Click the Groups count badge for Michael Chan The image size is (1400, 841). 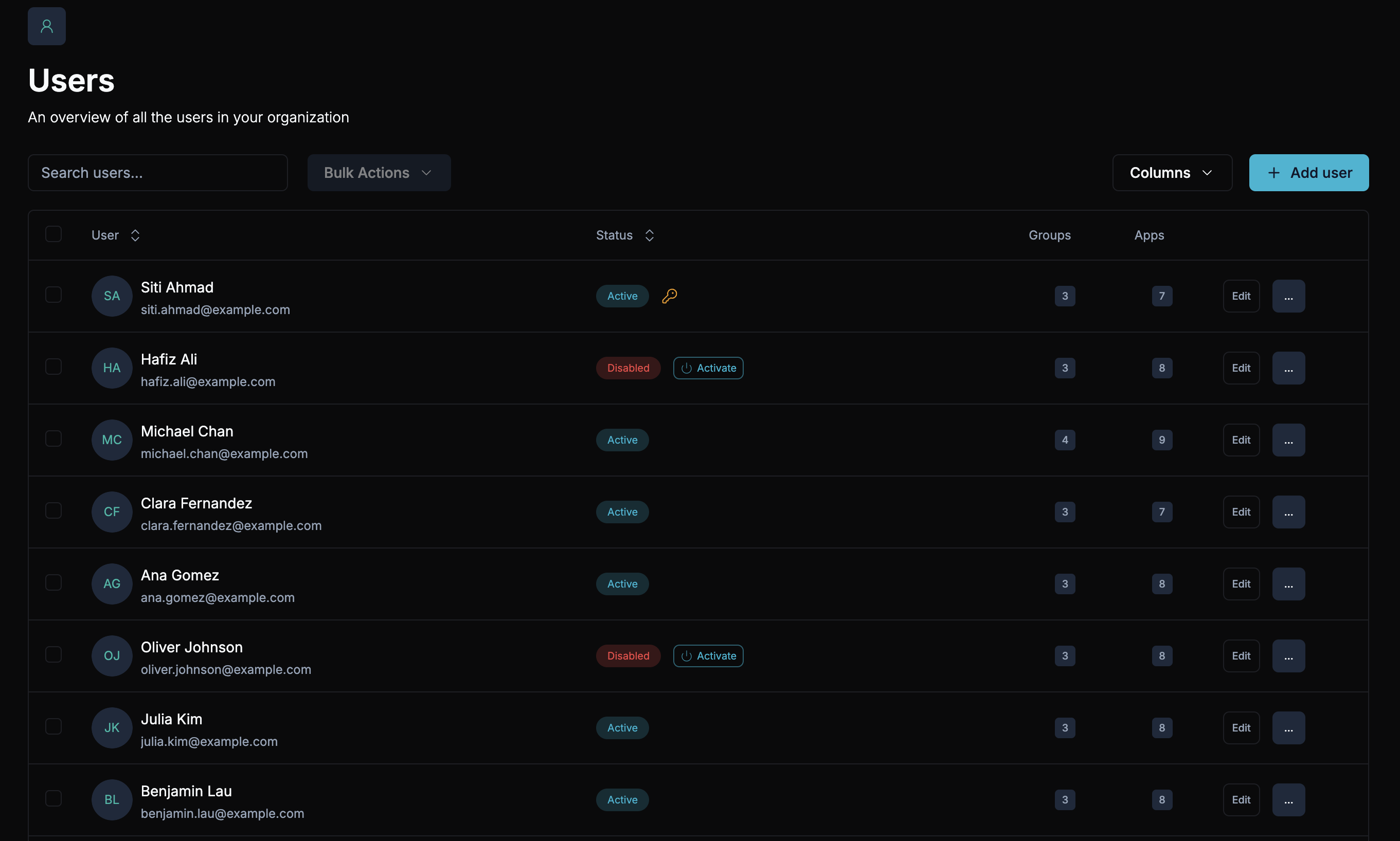pos(1064,440)
